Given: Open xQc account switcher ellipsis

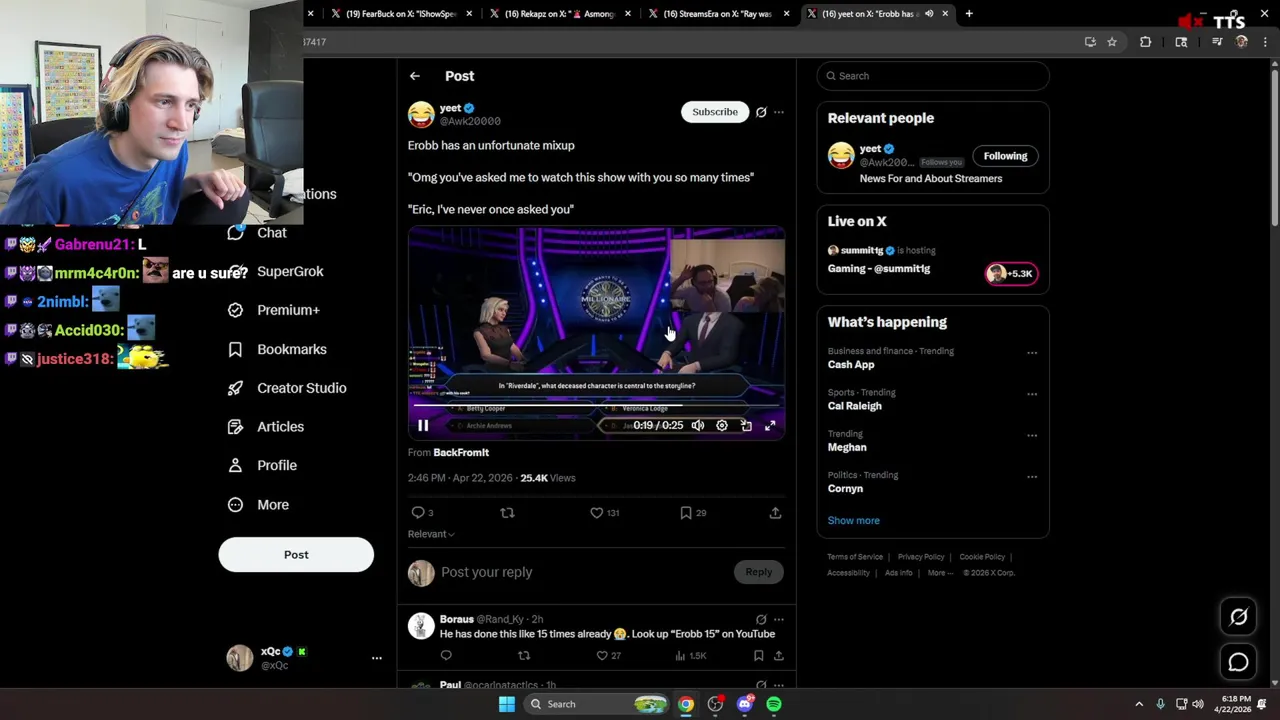Looking at the screenshot, I should [x=377, y=658].
